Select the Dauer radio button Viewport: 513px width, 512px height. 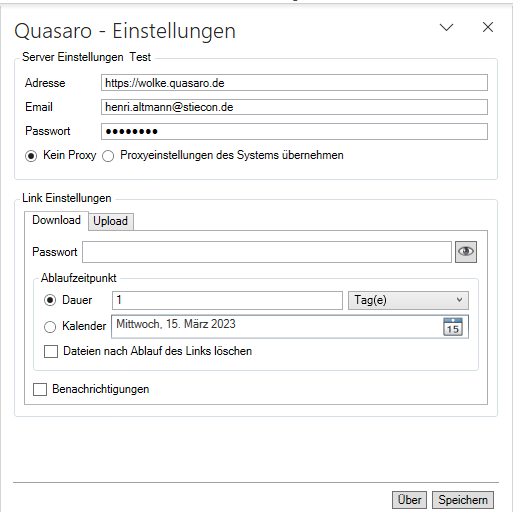pyautogui.click(x=50, y=300)
